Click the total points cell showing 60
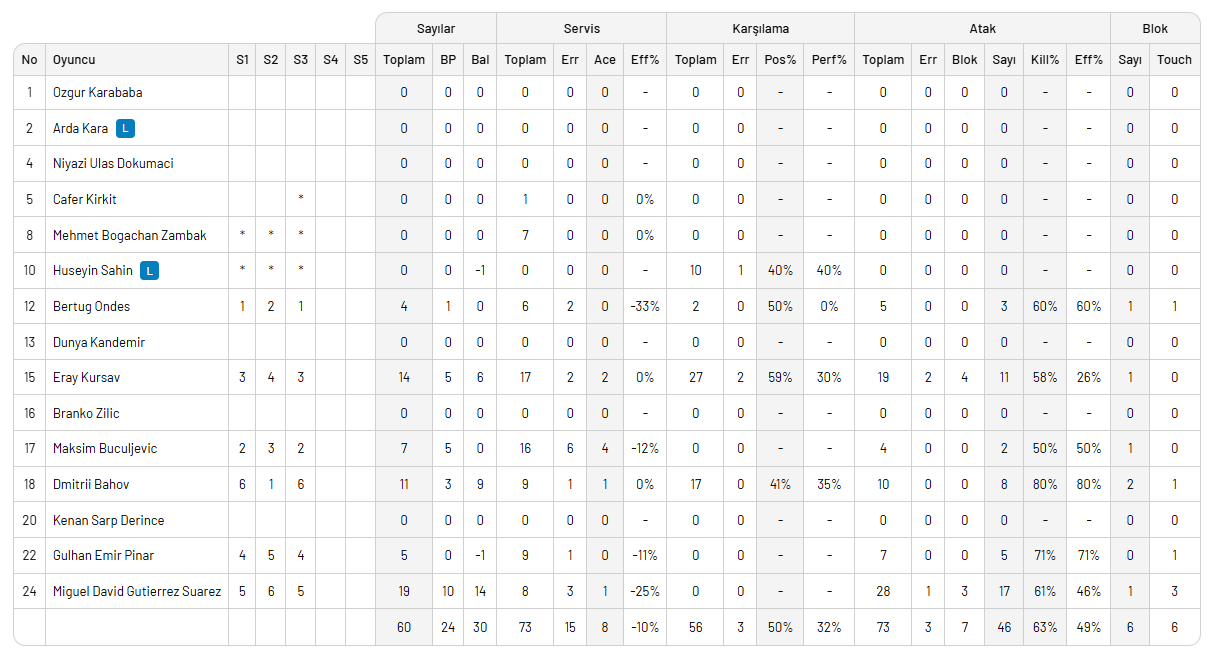Viewport: 1214px width, 658px height. click(x=404, y=627)
